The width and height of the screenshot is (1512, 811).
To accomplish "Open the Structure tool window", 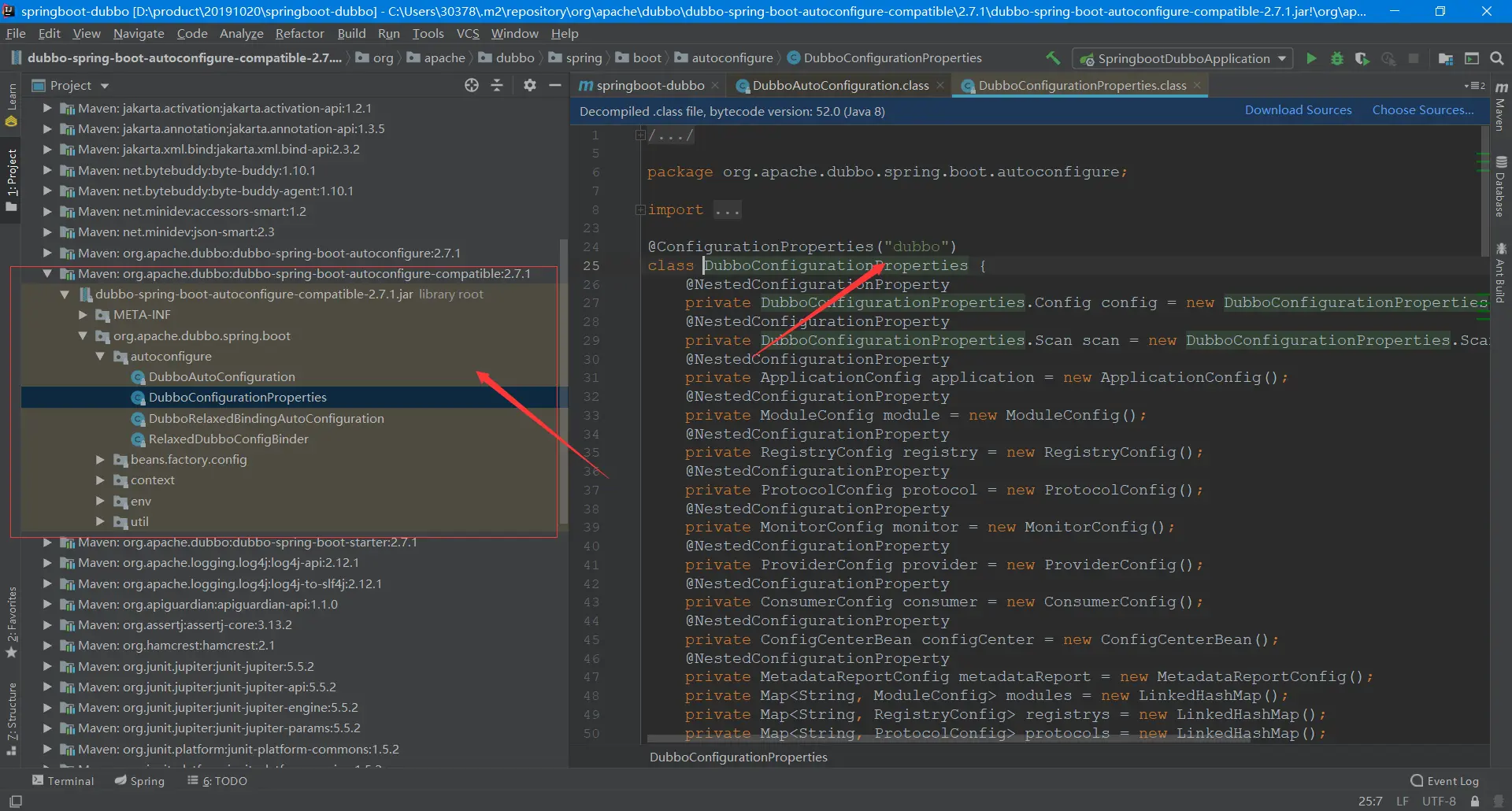I will [11, 720].
